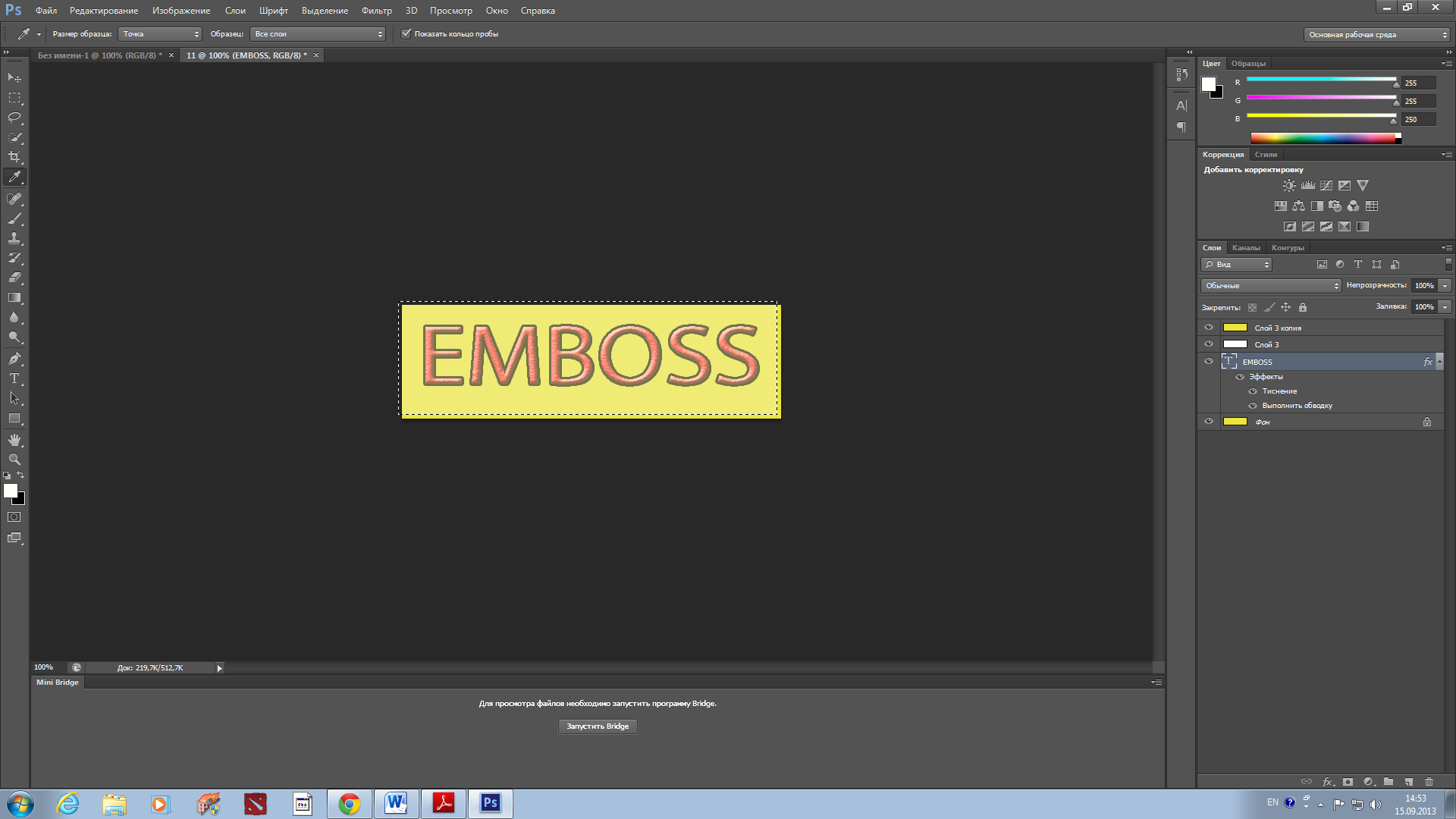
Task: Switch to 'Образцы' swatches tab
Action: (x=1248, y=64)
